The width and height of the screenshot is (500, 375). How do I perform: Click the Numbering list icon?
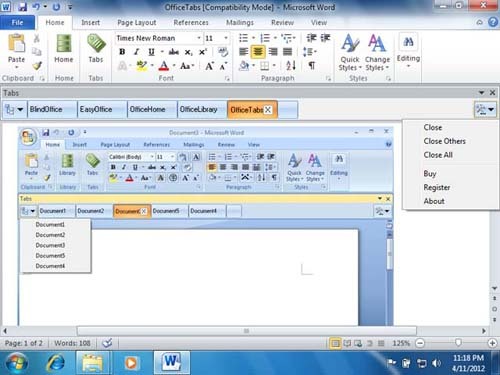pyautogui.click(x=265, y=38)
